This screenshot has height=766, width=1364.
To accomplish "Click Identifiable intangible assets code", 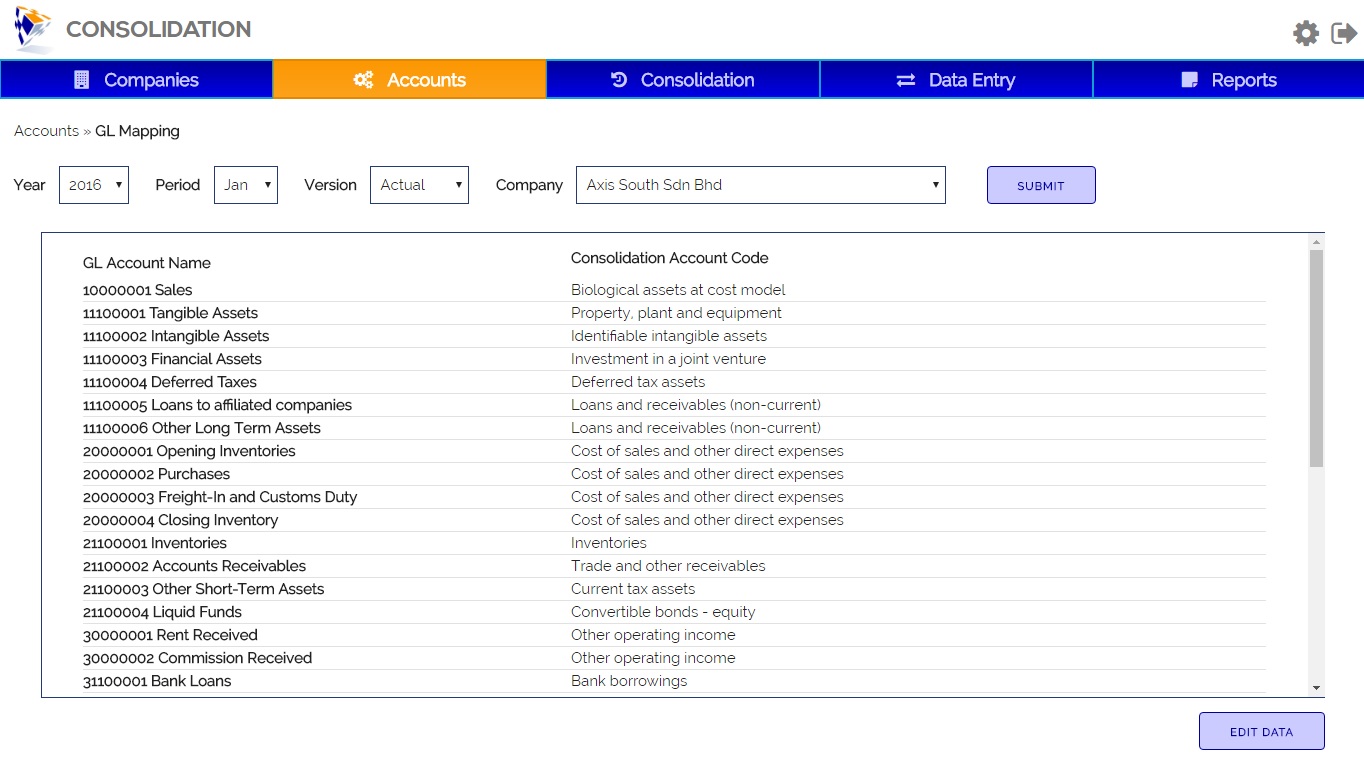I will (669, 336).
